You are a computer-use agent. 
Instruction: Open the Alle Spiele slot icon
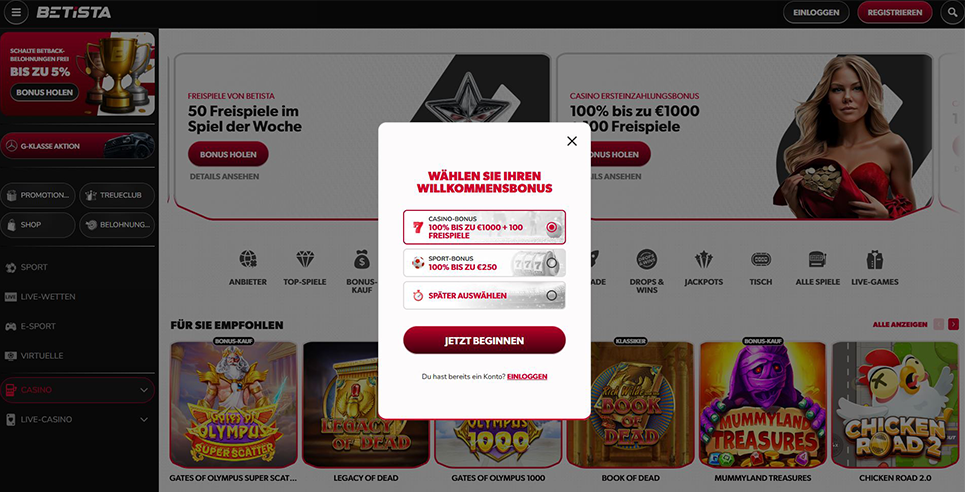tap(817, 259)
